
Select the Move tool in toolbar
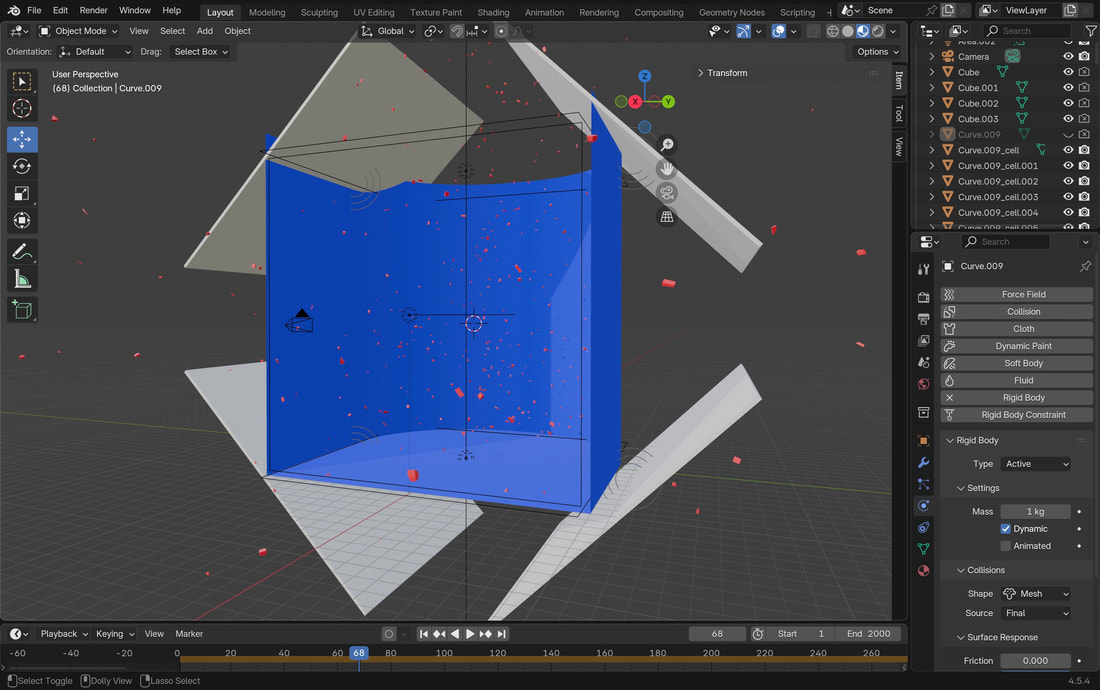tap(22, 139)
